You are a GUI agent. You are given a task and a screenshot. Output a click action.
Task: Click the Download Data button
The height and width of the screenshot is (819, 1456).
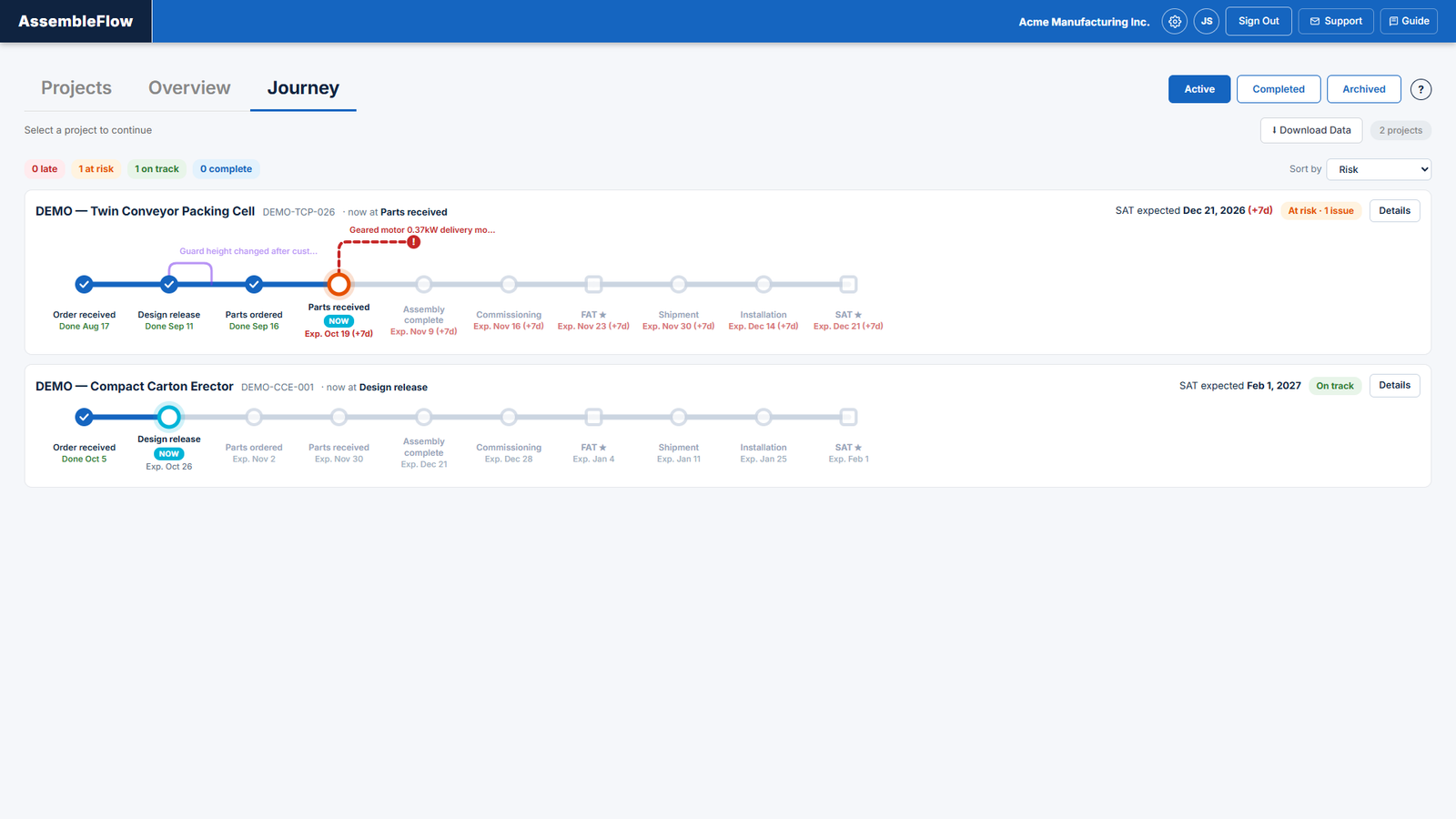pyautogui.click(x=1311, y=130)
